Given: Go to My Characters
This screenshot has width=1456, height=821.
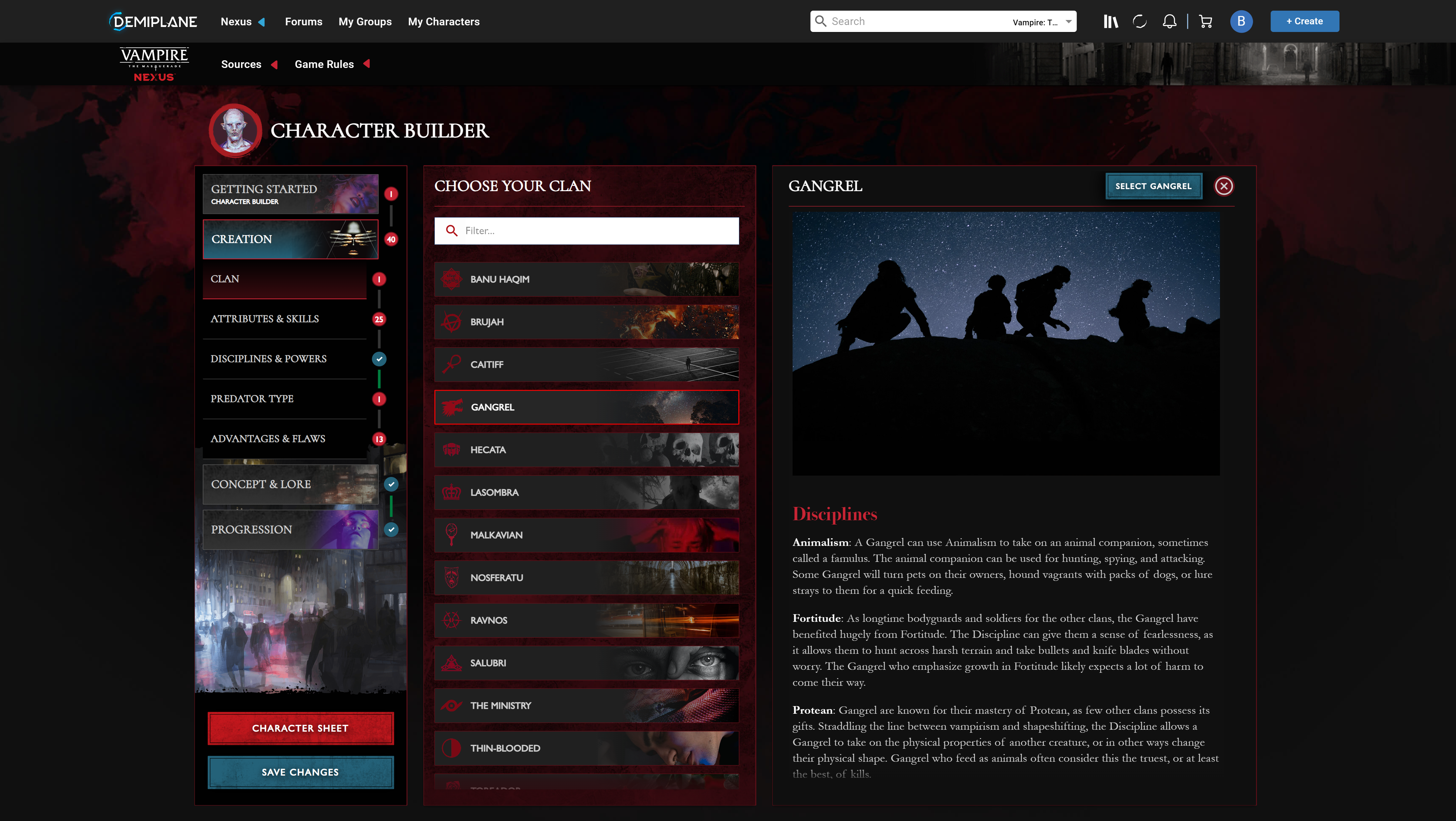Looking at the screenshot, I should click(443, 22).
